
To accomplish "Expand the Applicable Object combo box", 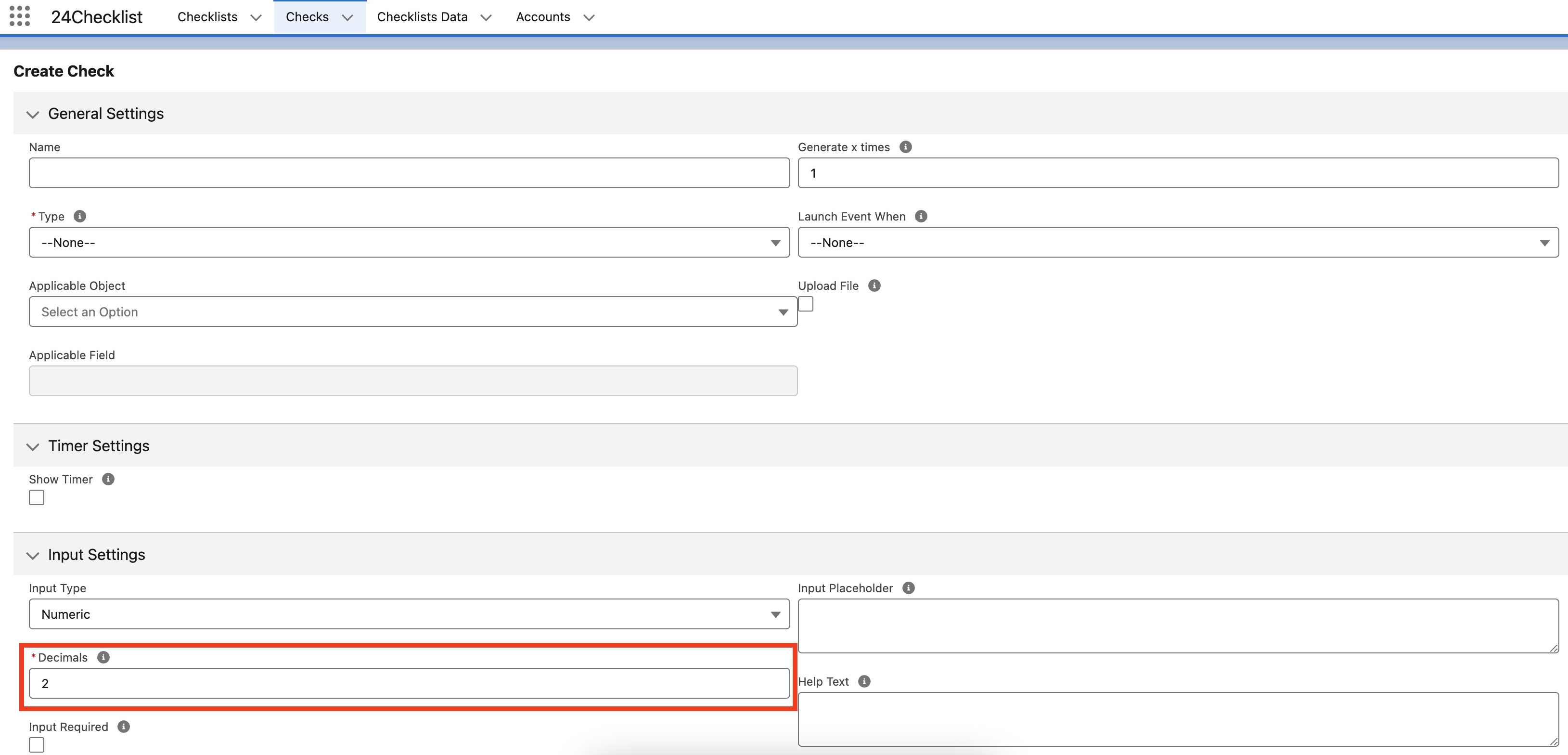I will pyautogui.click(x=413, y=312).
